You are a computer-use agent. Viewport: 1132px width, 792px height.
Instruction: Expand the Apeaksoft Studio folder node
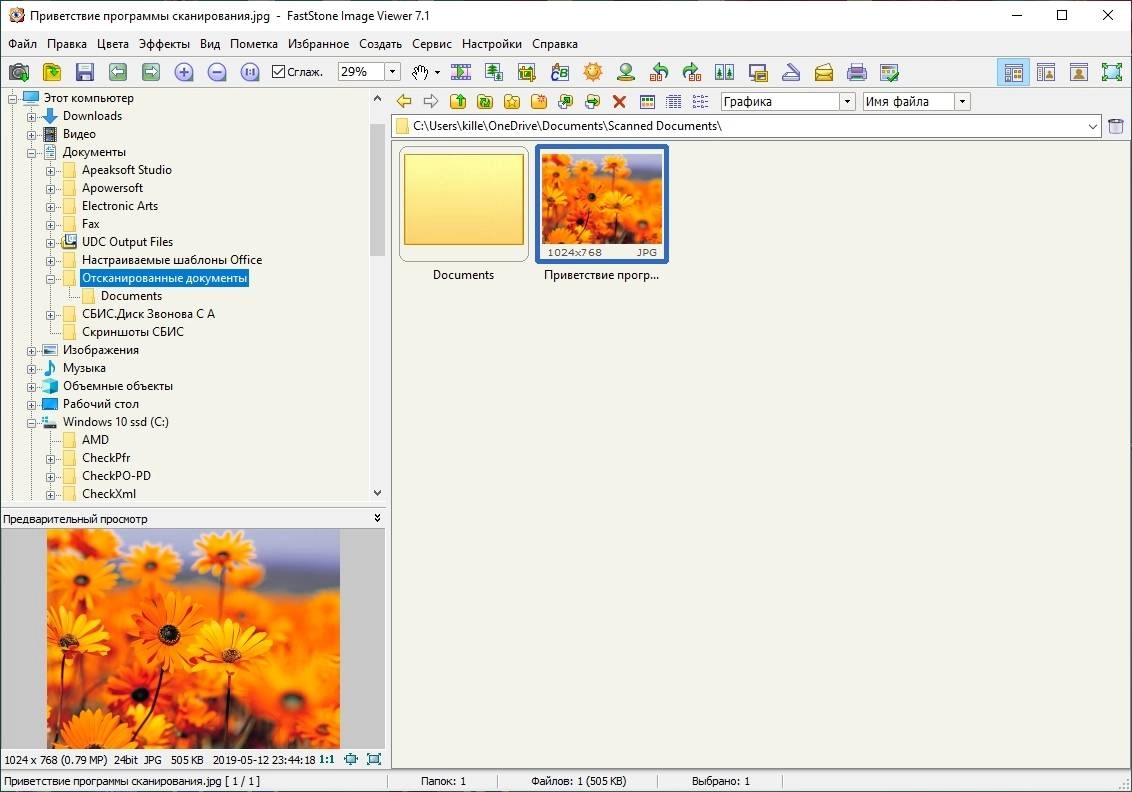pos(51,171)
